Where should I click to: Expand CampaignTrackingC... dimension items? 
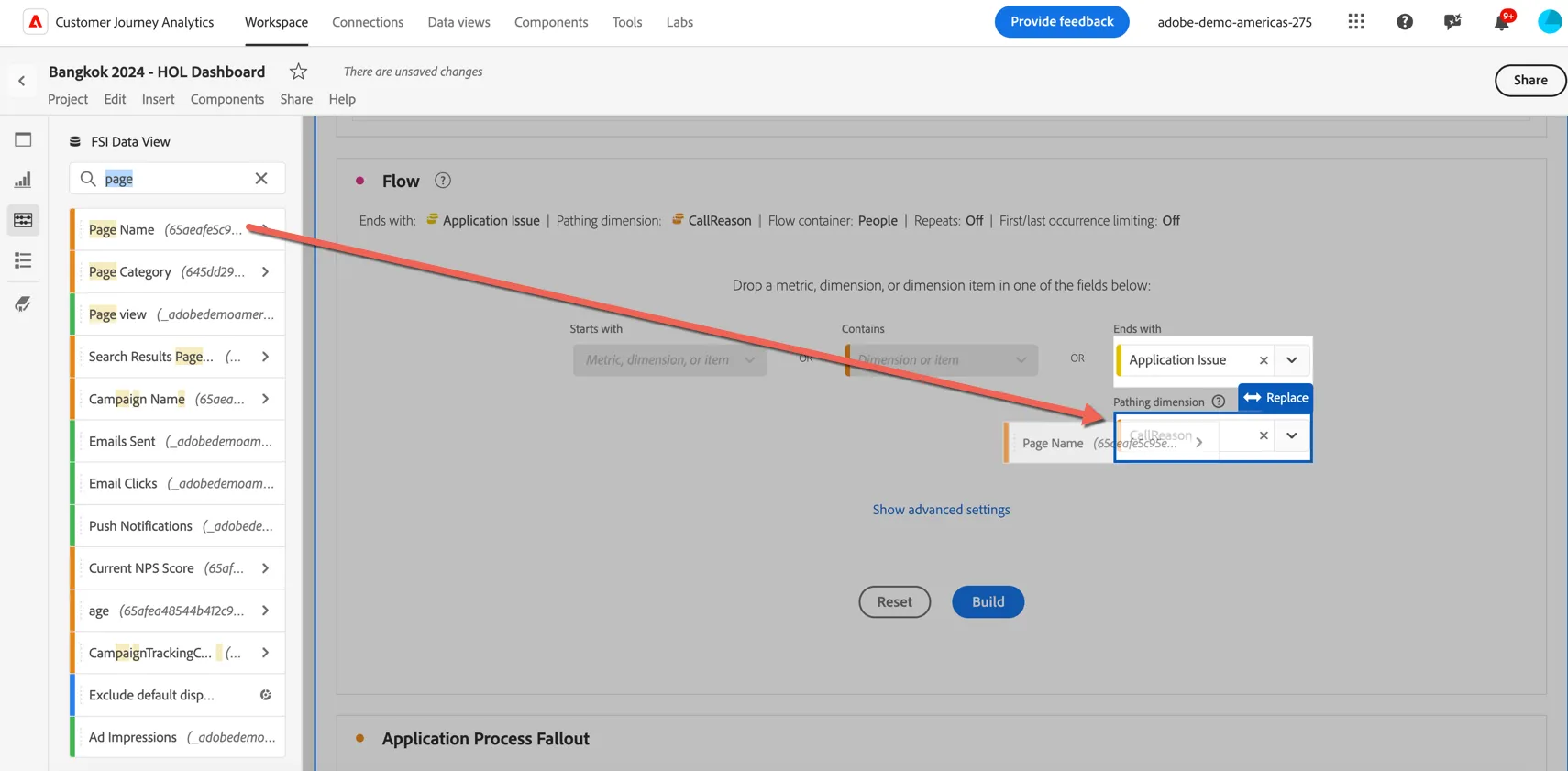coord(265,653)
